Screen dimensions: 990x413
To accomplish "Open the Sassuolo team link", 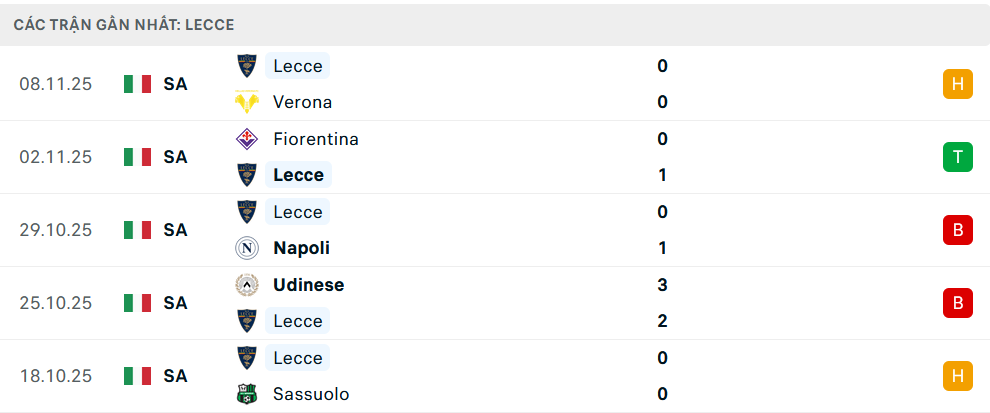I will pos(311,394).
